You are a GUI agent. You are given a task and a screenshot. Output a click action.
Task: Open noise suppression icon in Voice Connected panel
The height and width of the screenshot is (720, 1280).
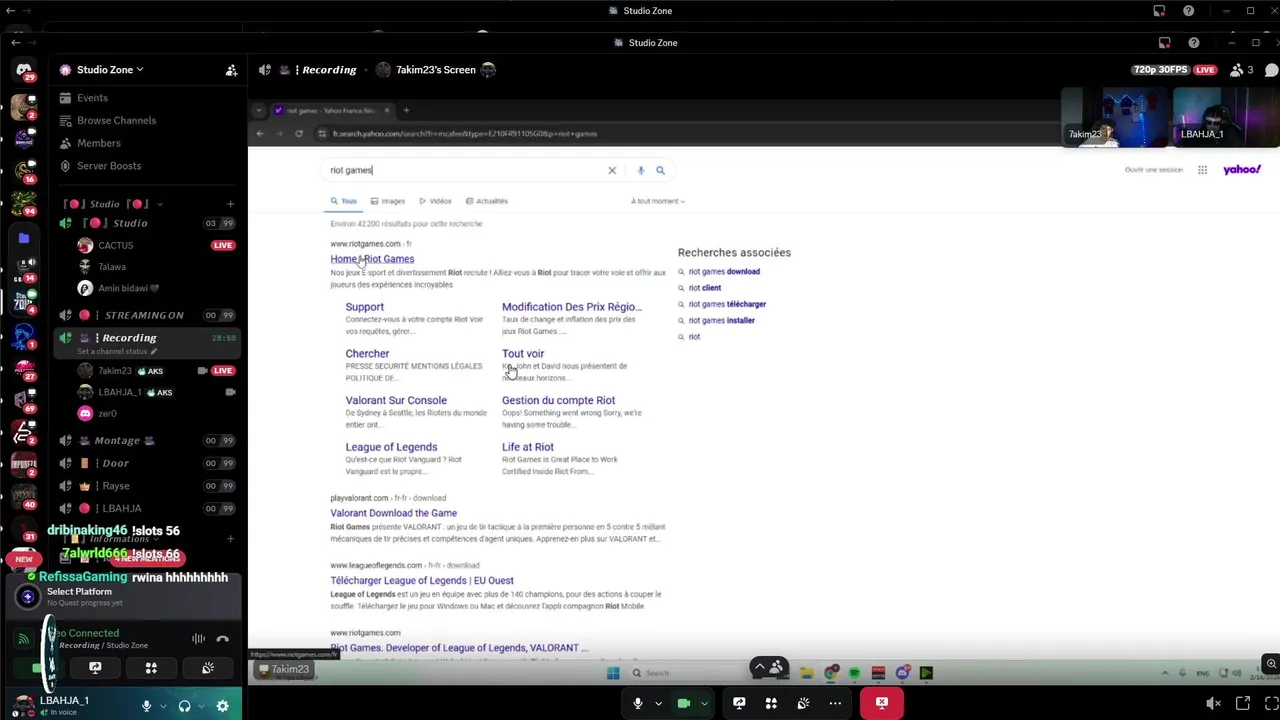[198, 639]
